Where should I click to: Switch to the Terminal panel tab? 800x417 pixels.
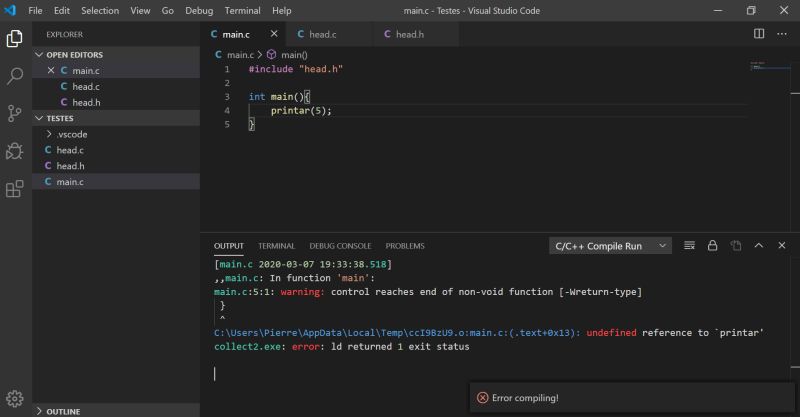[276, 246]
